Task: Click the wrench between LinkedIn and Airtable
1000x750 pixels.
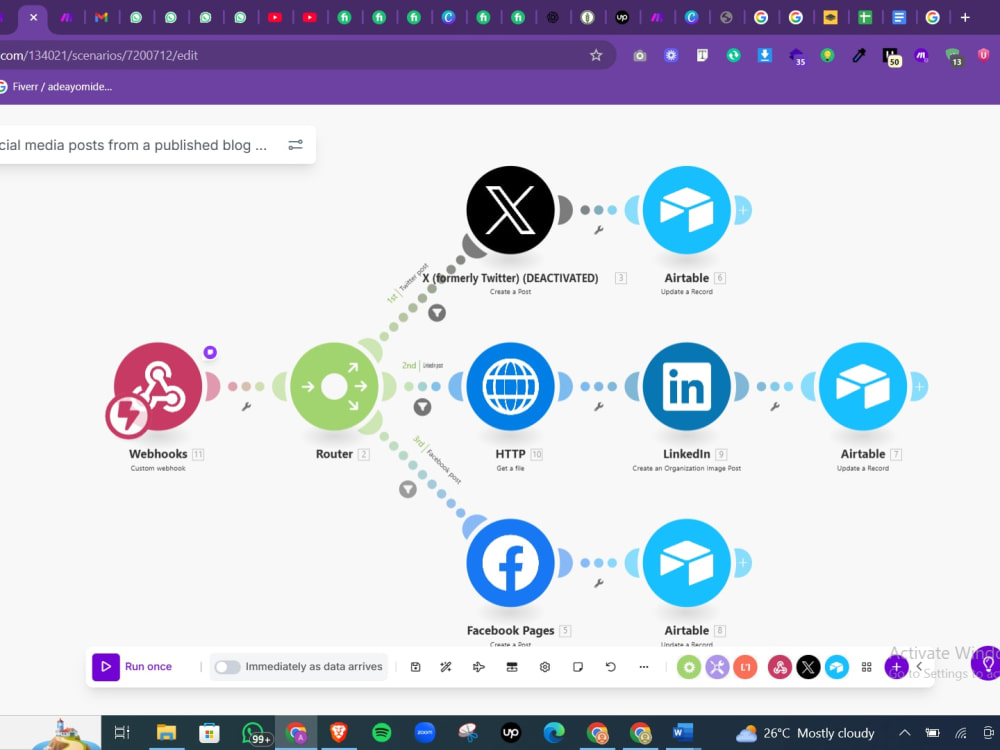Action: click(775, 406)
